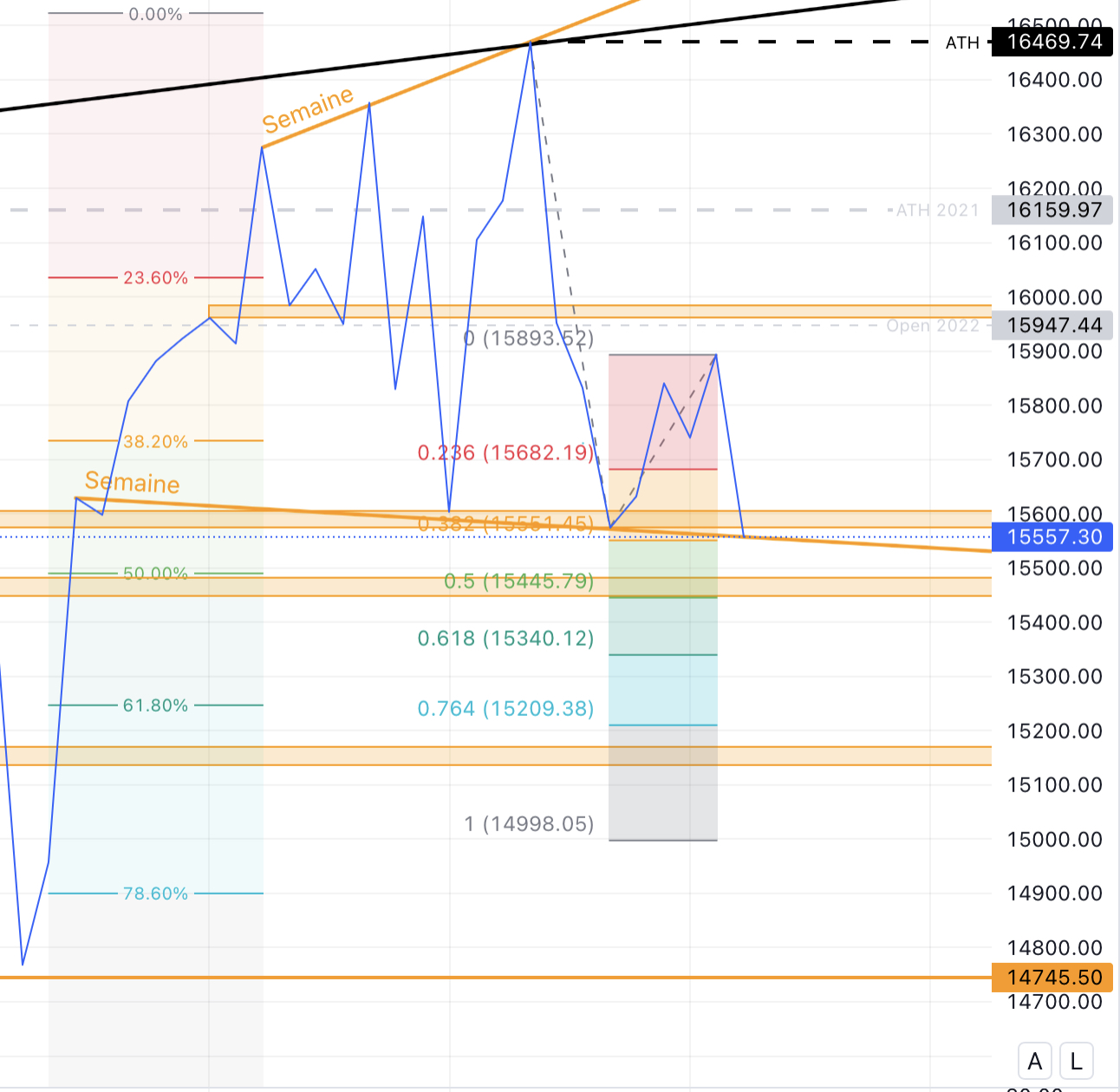Click 16100.00 on the price axis
Viewport: 1120px width, 1092px height.
coord(1054,243)
